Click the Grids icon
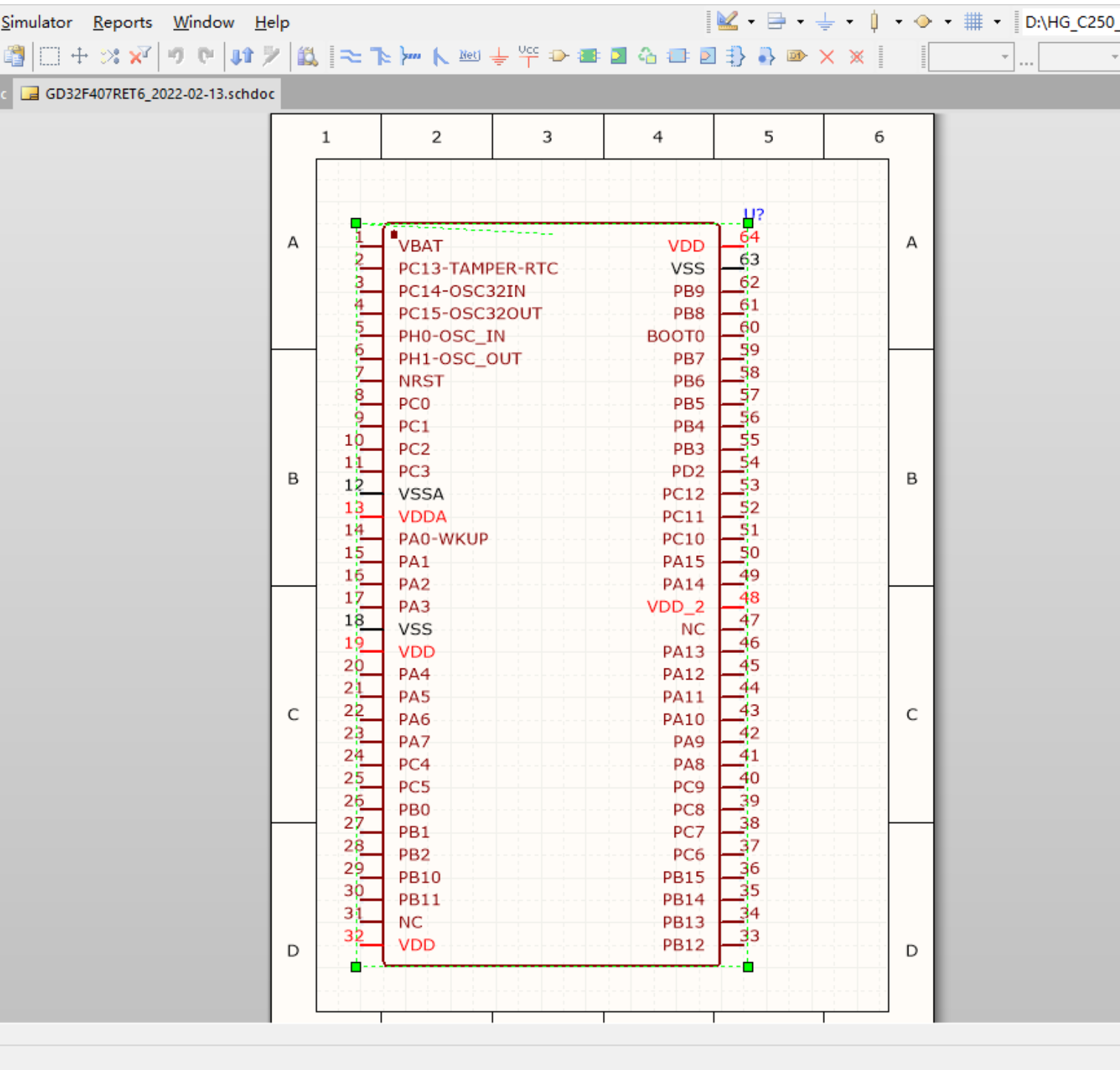The width and height of the screenshot is (1120, 1070). click(974, 21)
